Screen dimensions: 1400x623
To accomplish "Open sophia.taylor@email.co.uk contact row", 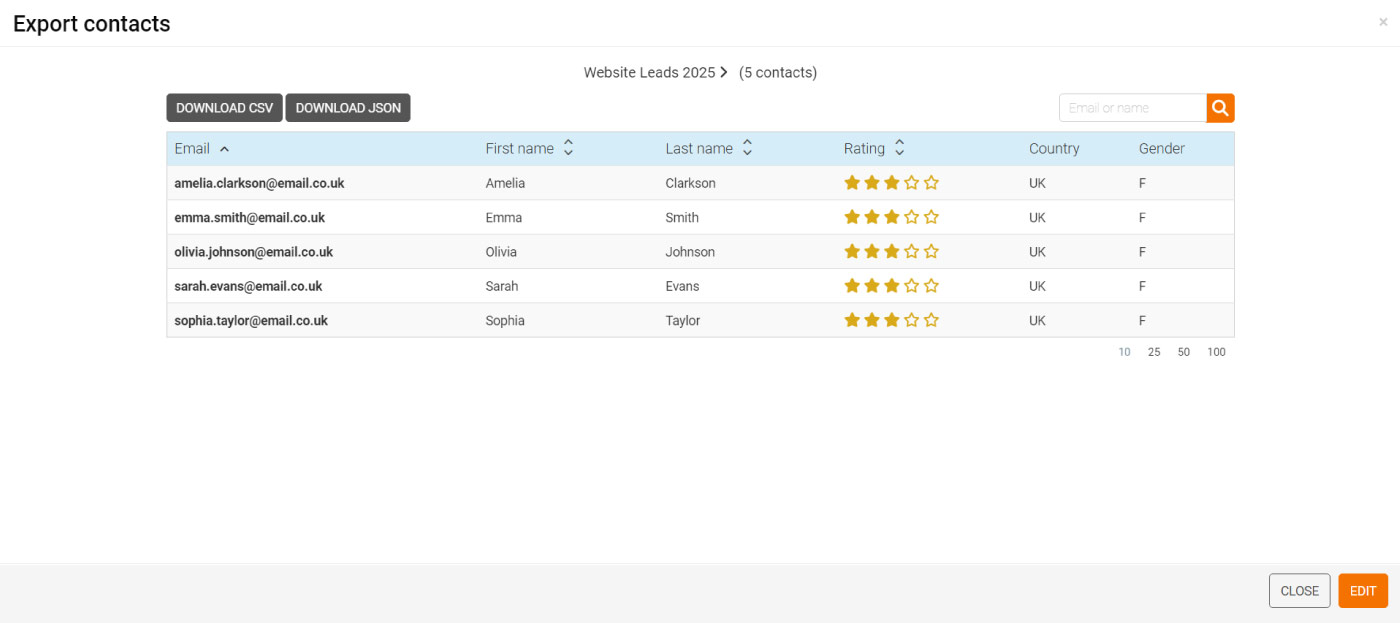I will coord(251,321).
